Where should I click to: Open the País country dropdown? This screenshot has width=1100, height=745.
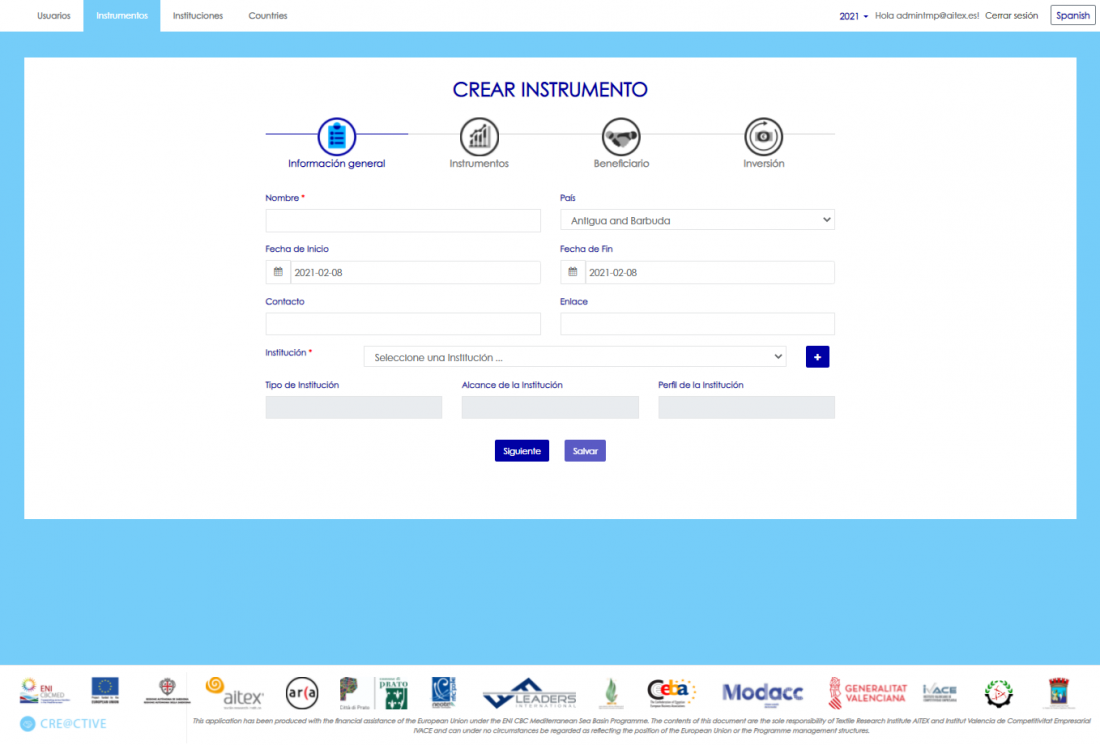point(697,219)
